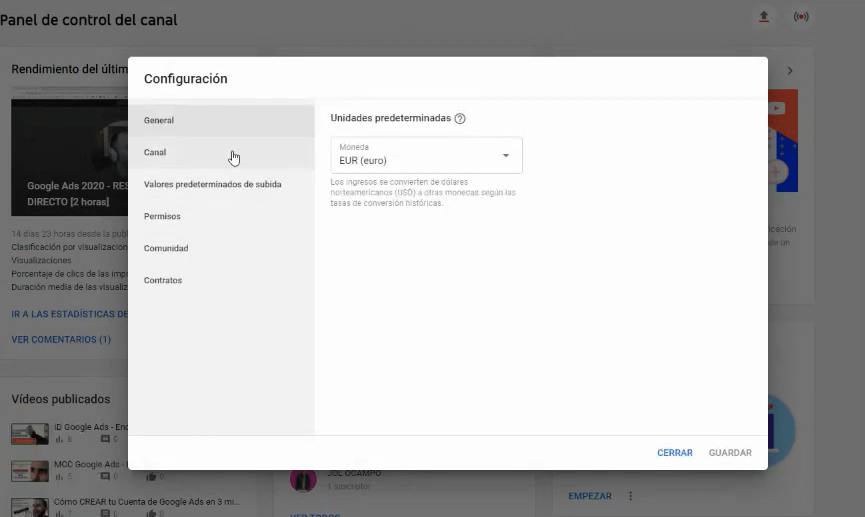Screen dimensions: 865x517
Task: Open Valores predeterminados de subida section
Action: pos(221,184)
